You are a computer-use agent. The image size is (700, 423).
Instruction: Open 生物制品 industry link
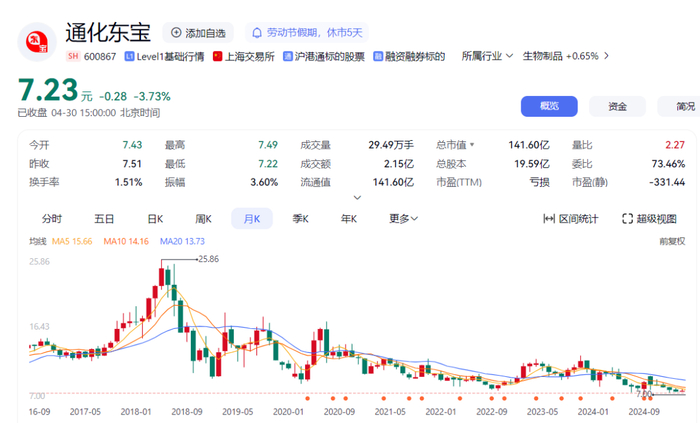tap(542, 56)
